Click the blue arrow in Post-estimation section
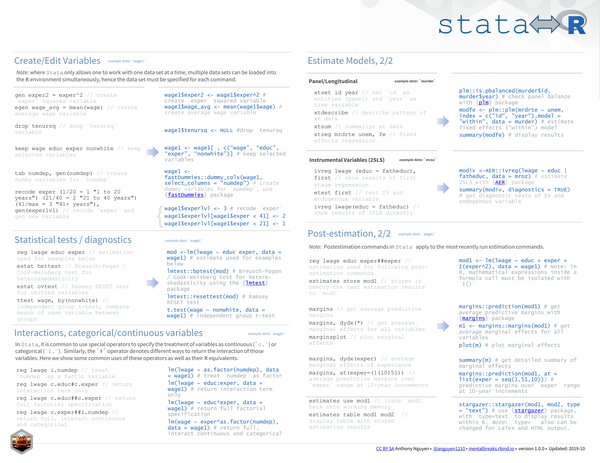Image resolution: width=600 pixels, height=463 pixels. click(443, 326)
